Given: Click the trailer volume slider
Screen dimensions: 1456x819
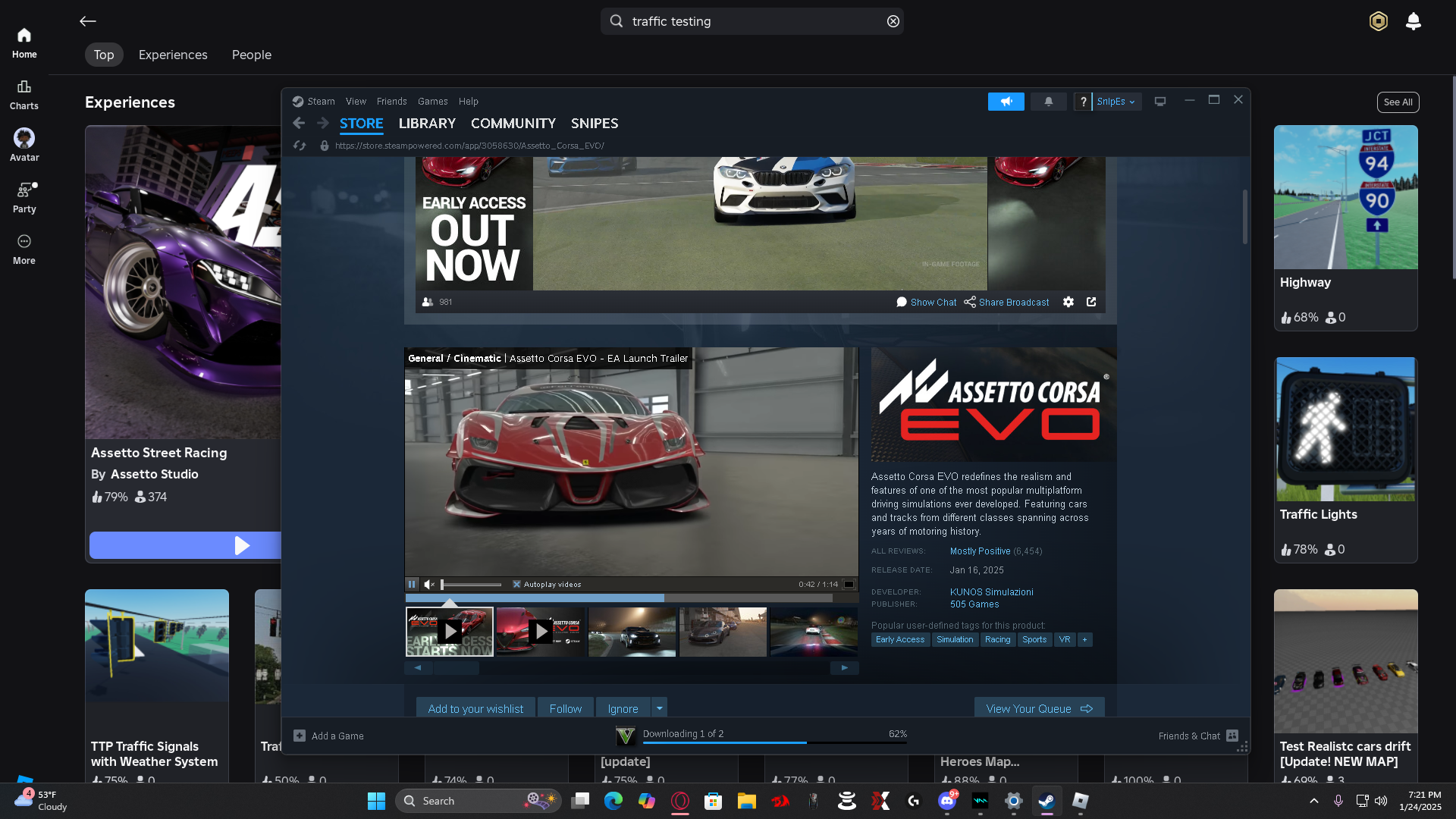Looking at the screenshot, I should coord(471,585).
